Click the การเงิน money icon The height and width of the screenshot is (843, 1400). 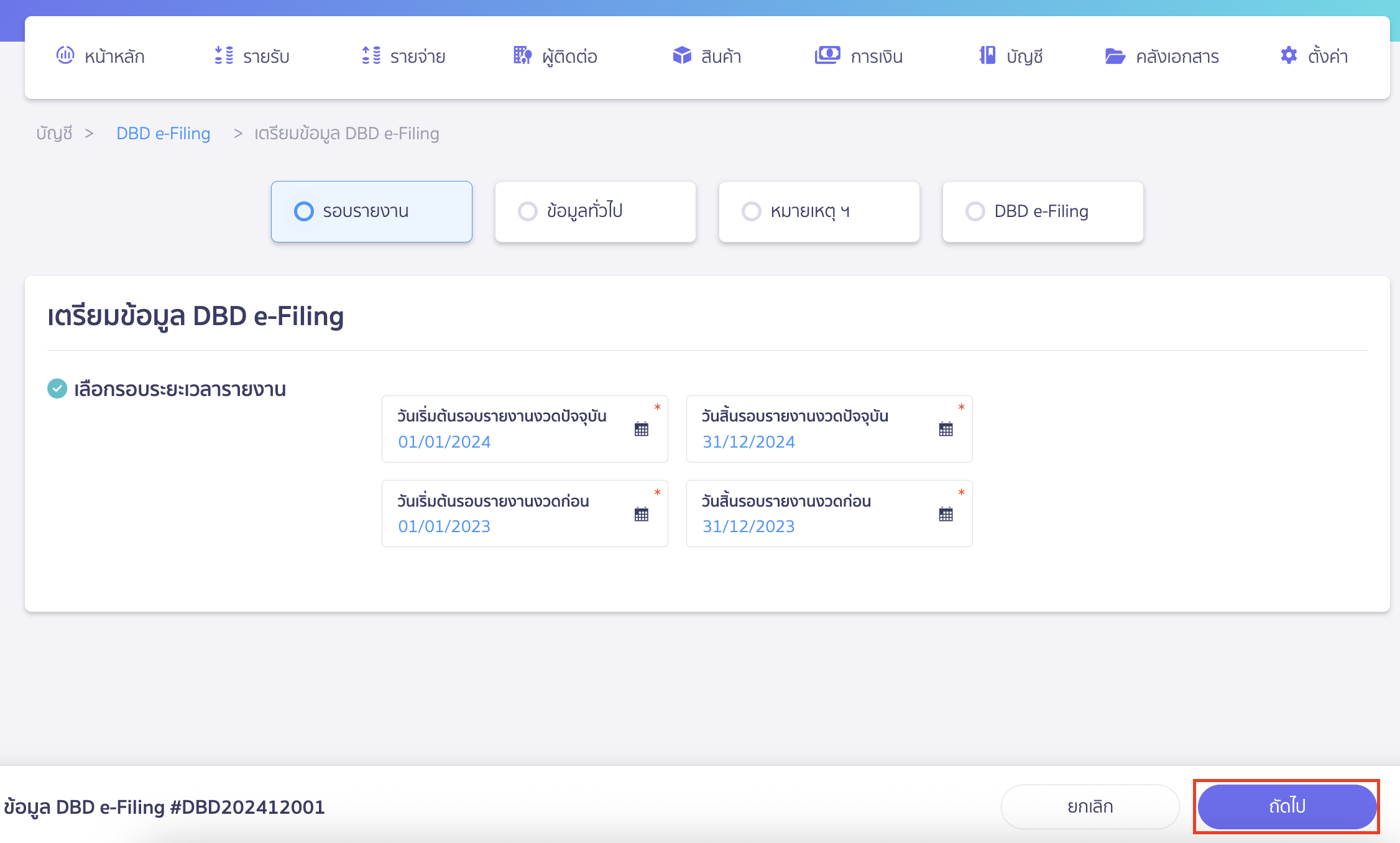point(827,55)
